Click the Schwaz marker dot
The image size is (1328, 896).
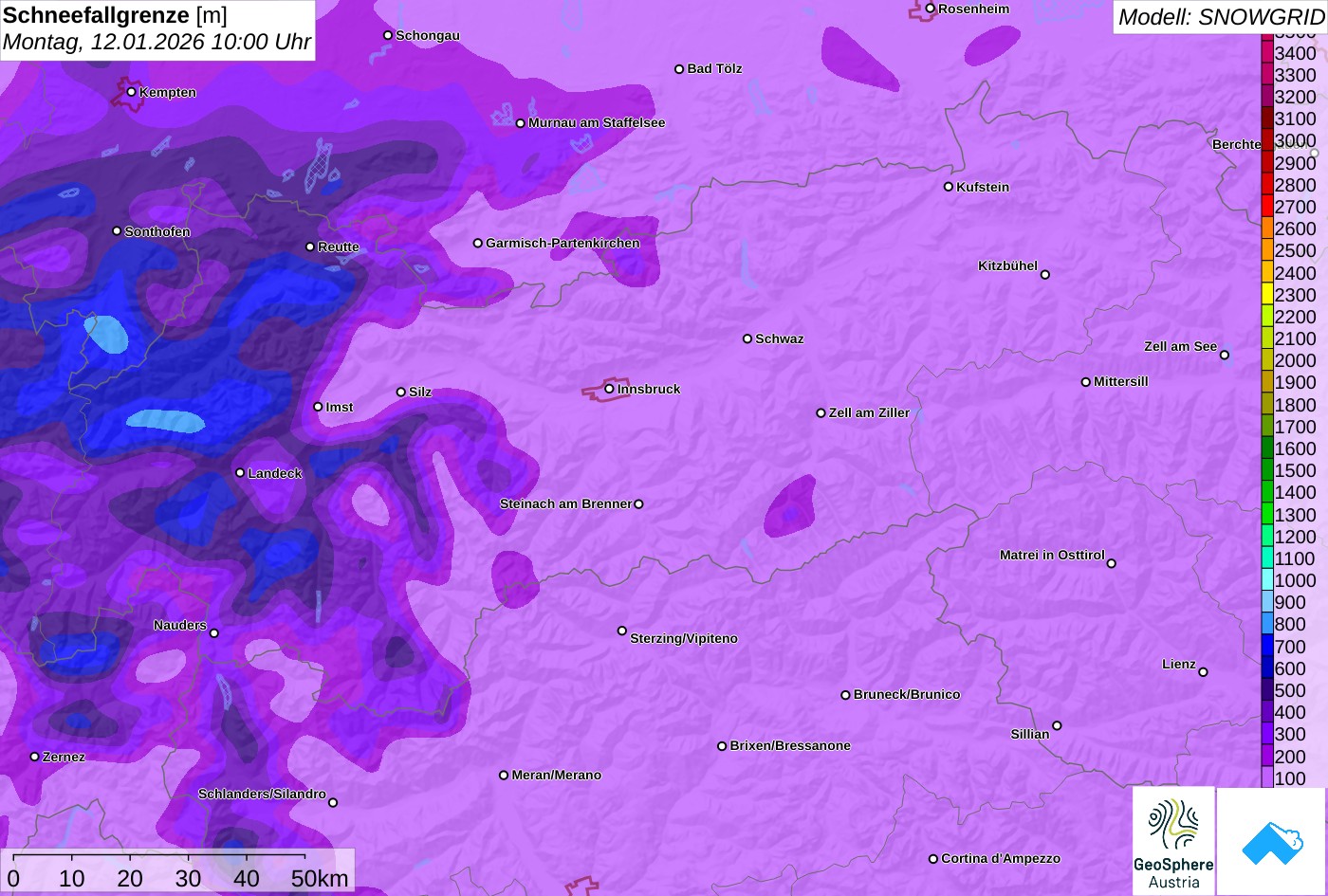tap(747, 338)
